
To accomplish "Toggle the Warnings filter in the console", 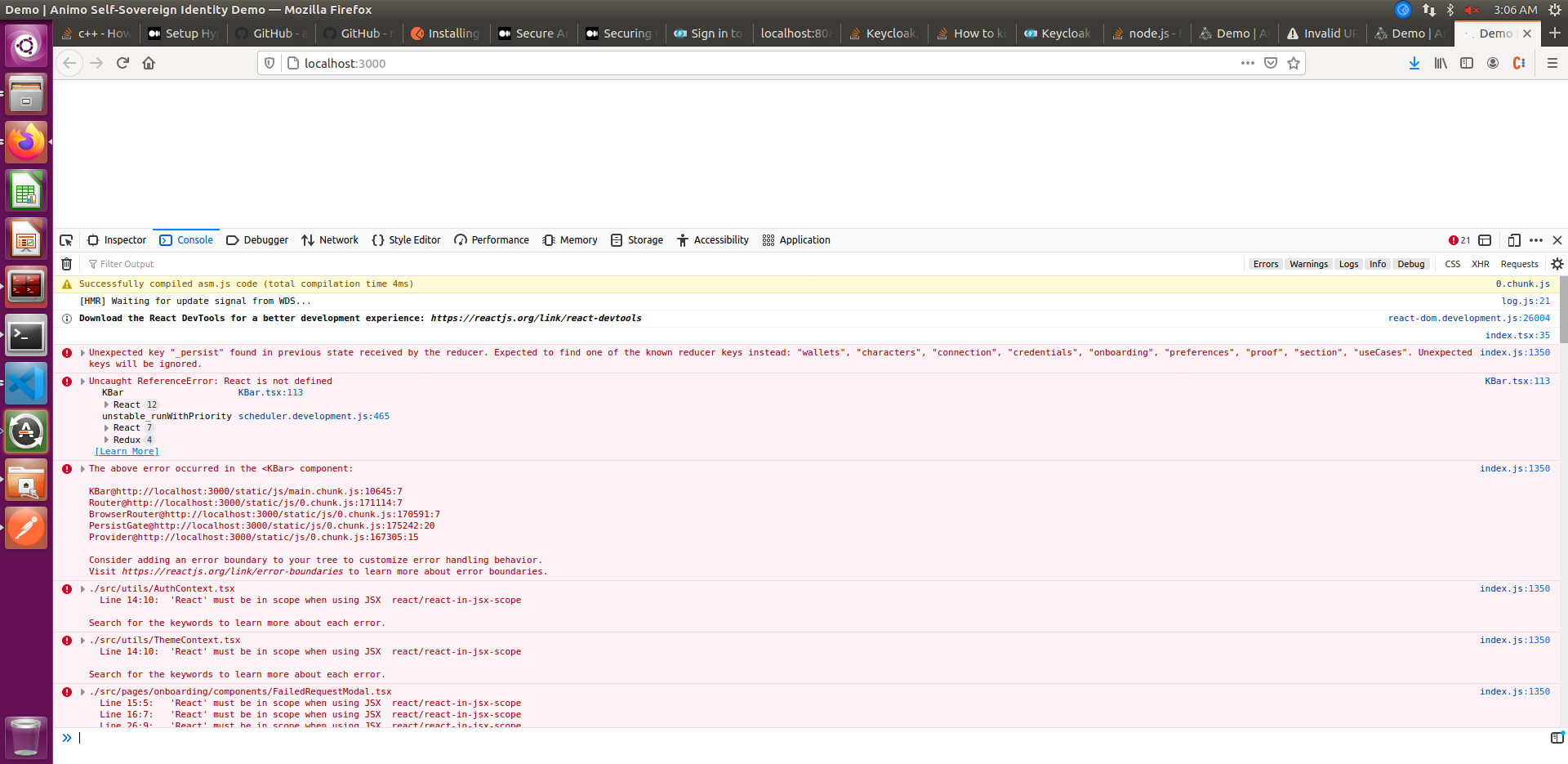I will (1308, 263).
